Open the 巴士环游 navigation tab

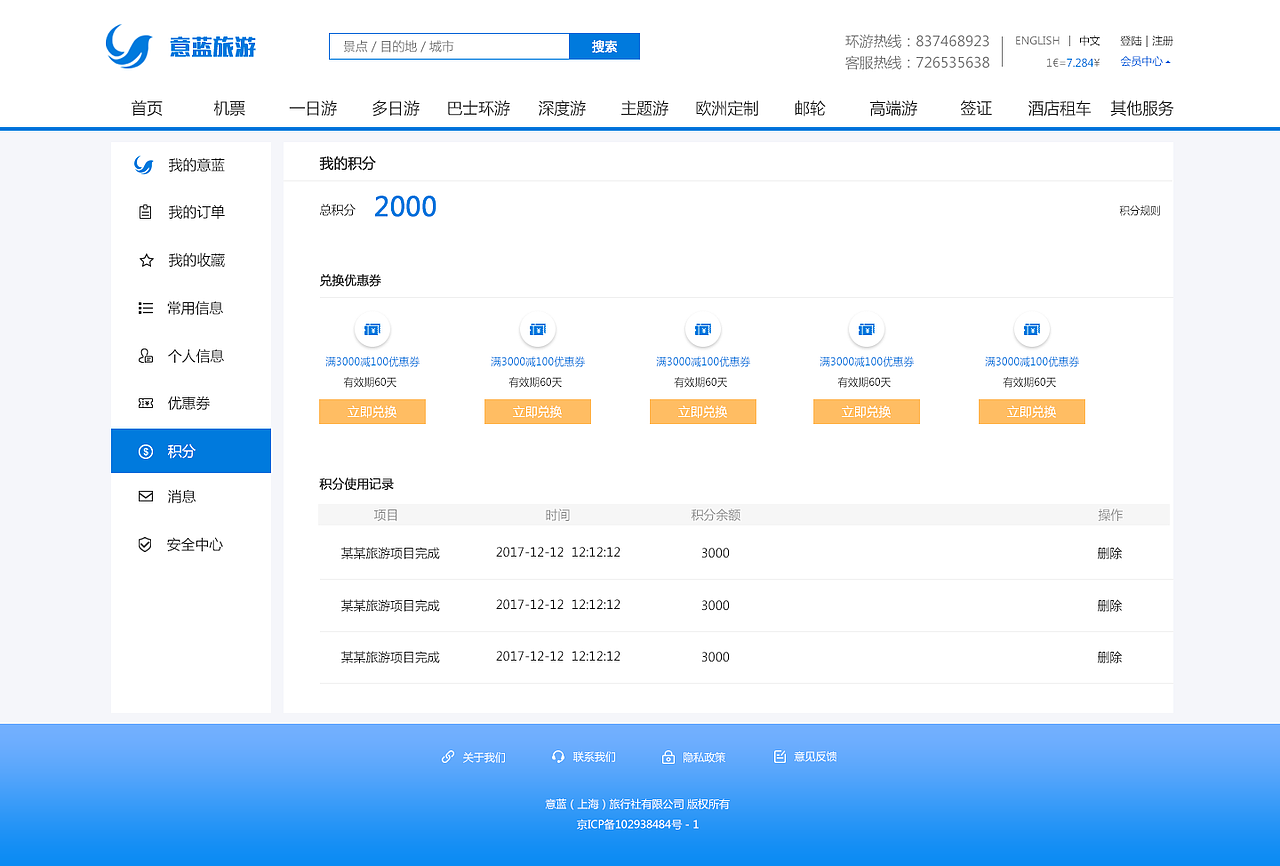pyautogui.click(x=479, y=109)
